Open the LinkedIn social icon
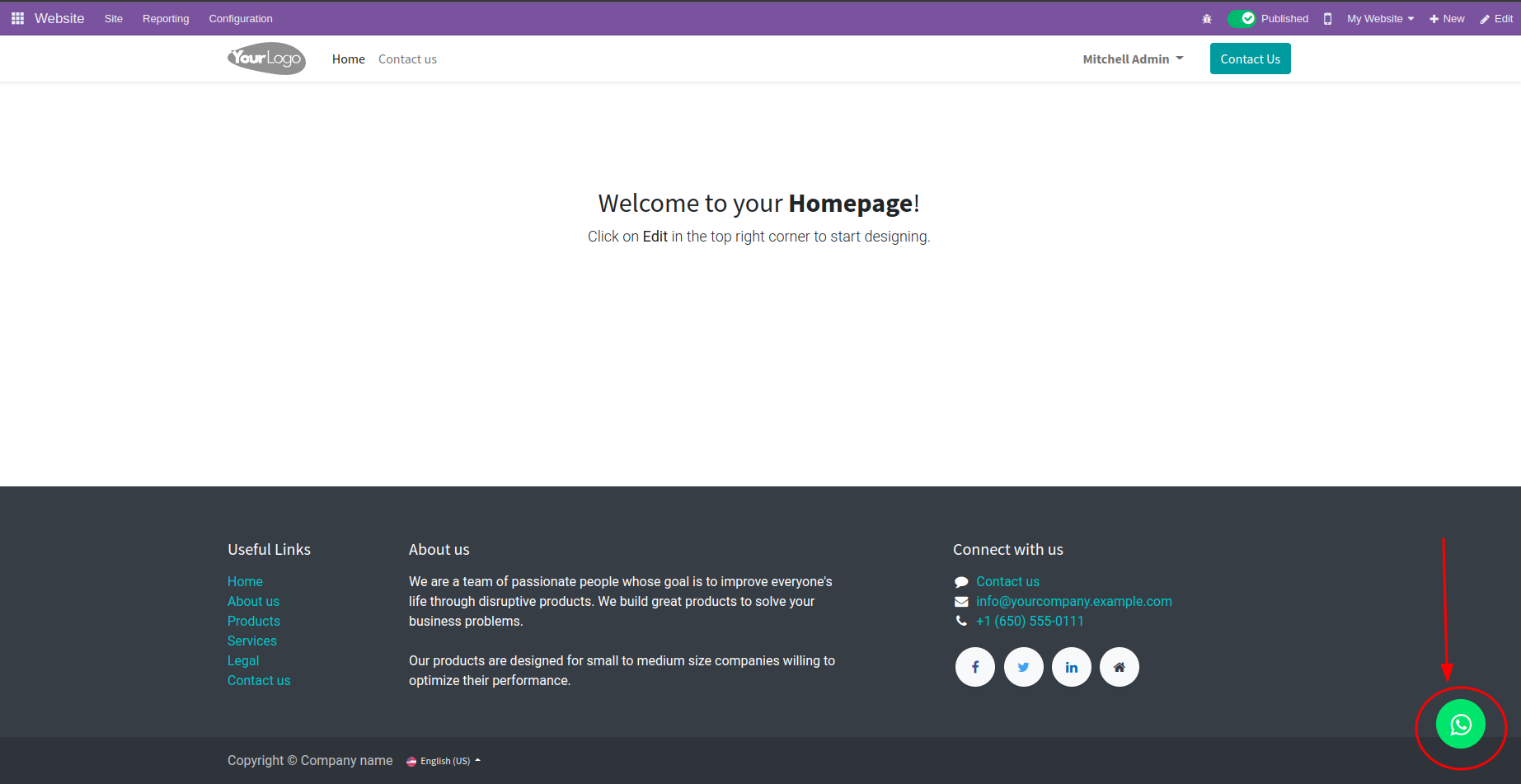The height and width of the screenshot is (784, 1521). tap(1072, 667)
